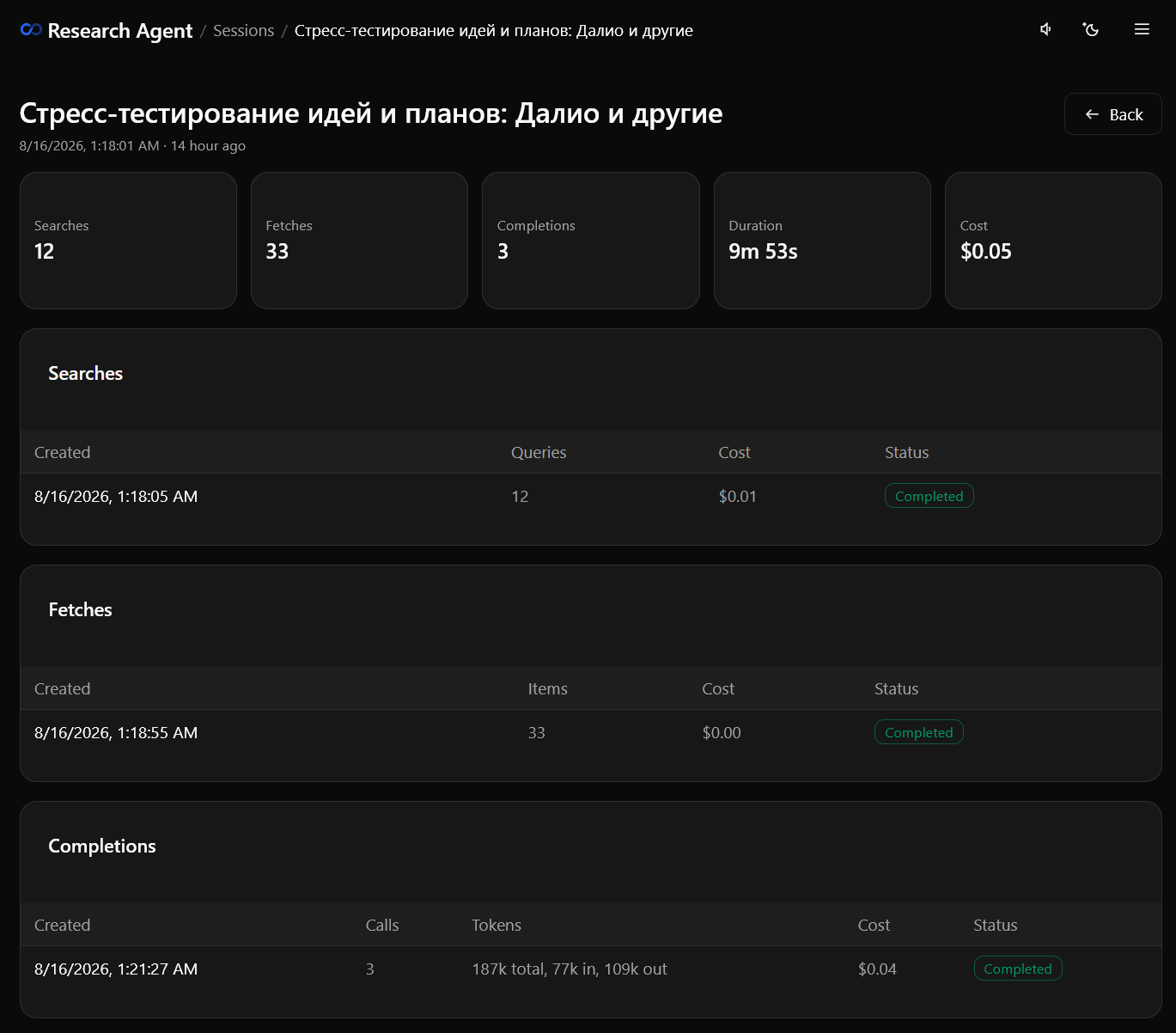The height and width of the screenshot is (1033, 1176).
Task: Click the Completions section heading
Action: coord(102,847)
